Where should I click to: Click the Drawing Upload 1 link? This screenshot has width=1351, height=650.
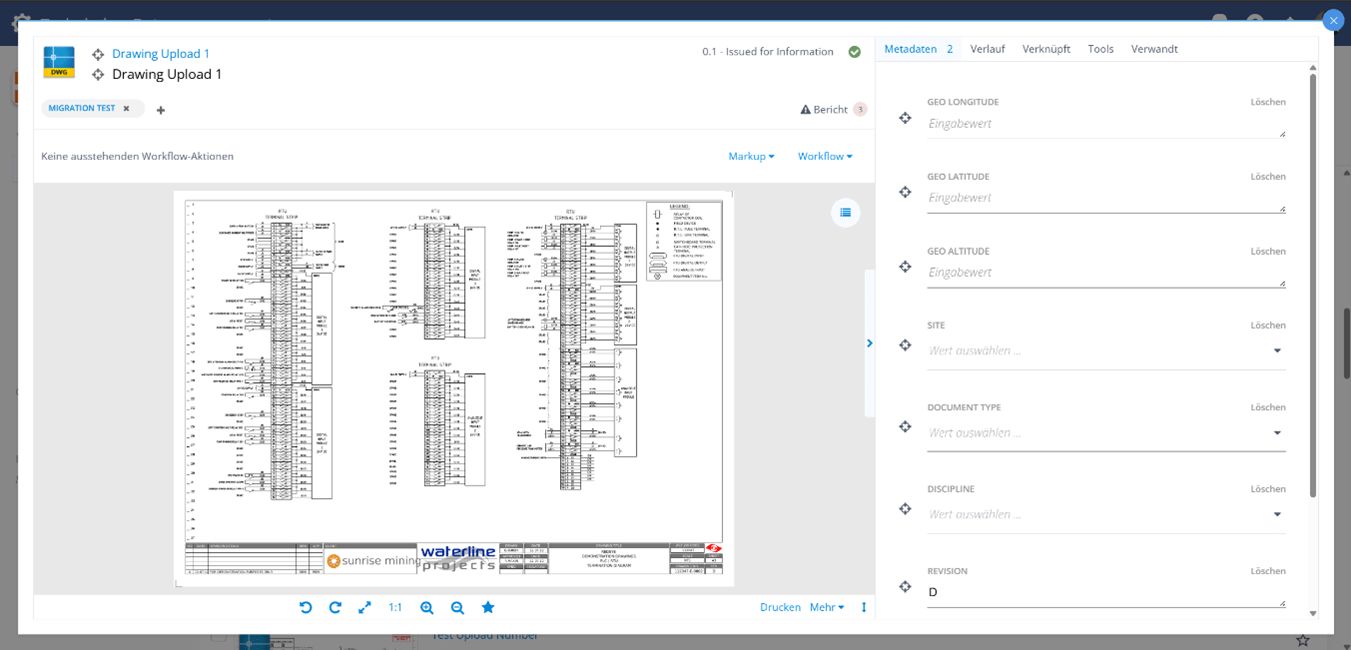point(161,54)
